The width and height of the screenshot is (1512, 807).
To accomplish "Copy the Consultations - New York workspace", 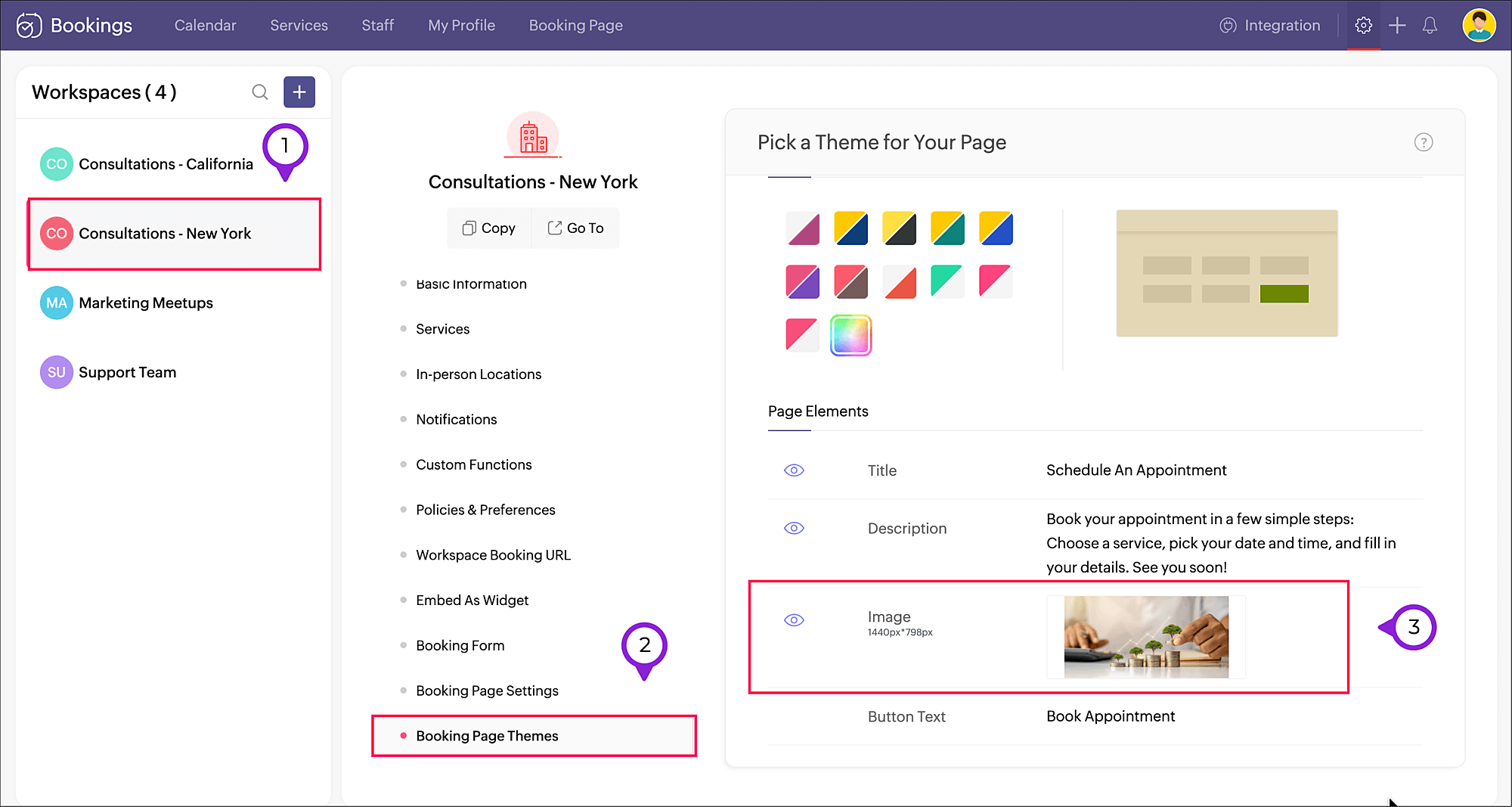I will tap(489, 228).
